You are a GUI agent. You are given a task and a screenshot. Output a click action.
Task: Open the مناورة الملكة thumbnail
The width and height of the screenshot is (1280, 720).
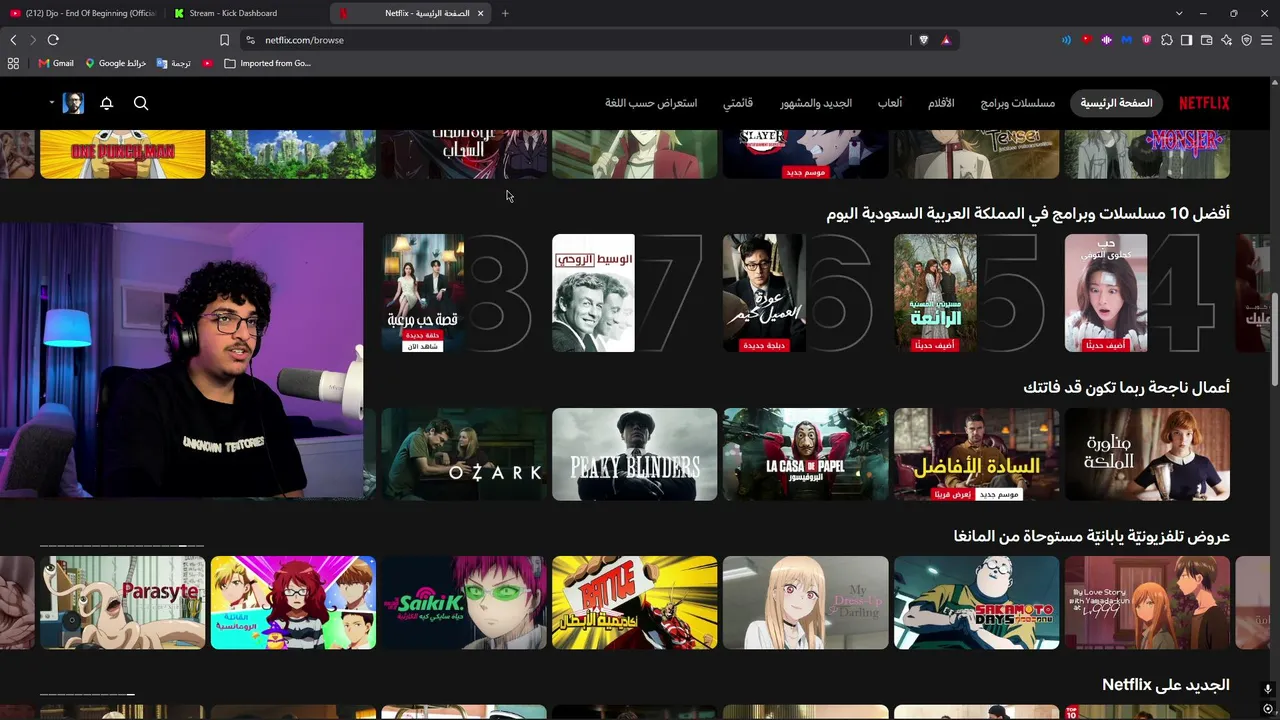1147,454
